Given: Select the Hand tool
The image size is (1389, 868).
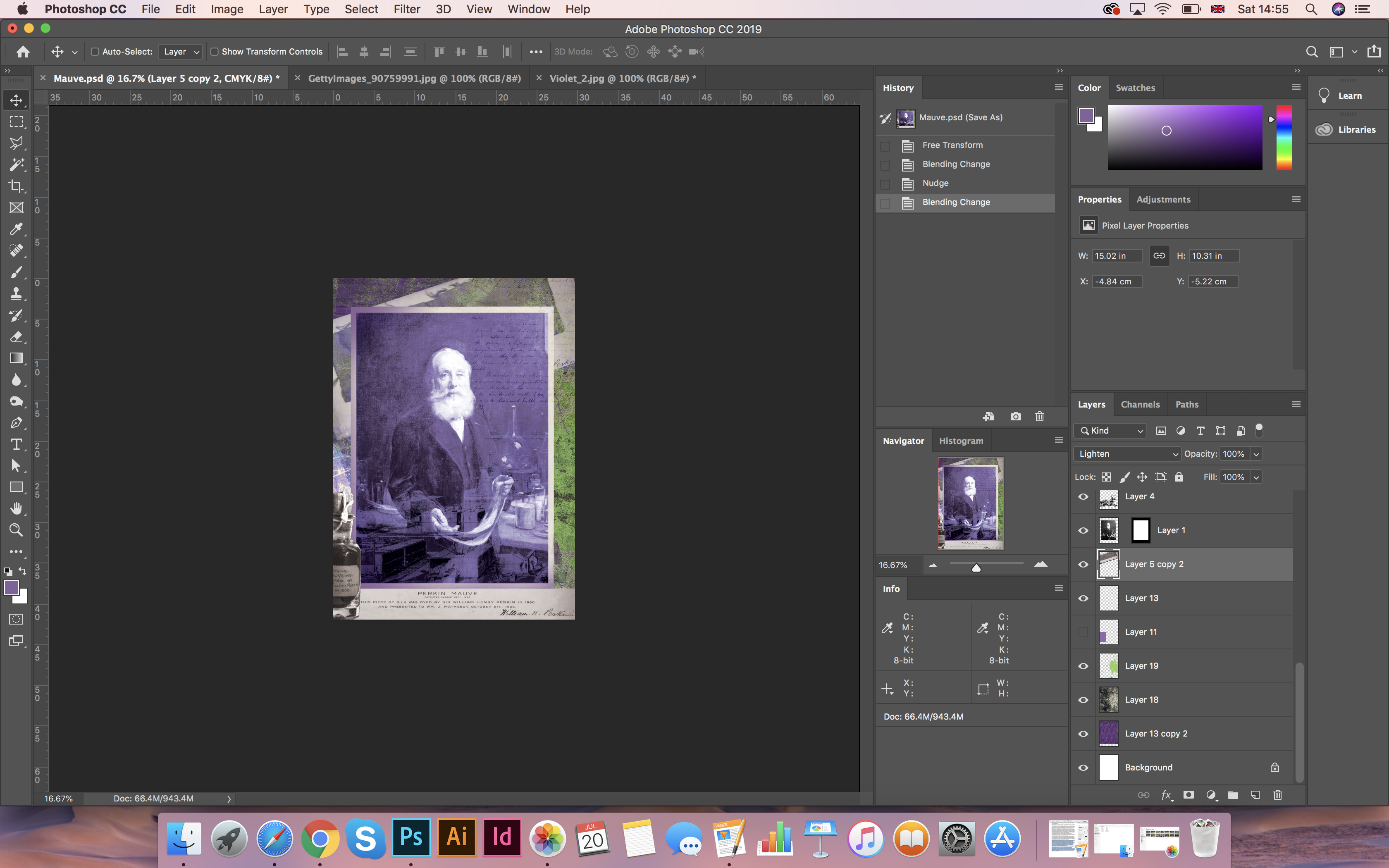Looking at the screenshot, I should (16, 509).
